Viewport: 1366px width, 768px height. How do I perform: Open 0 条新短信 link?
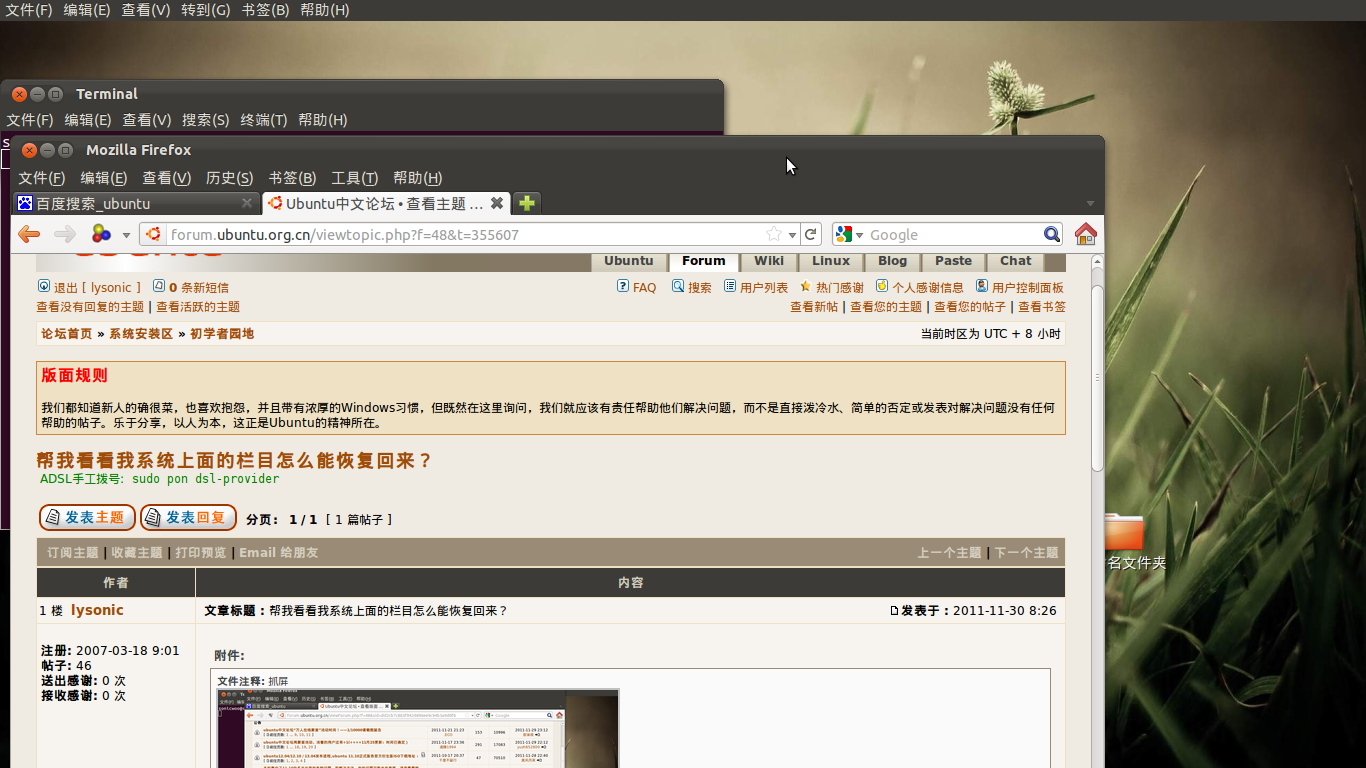click(x=199, y=288)
